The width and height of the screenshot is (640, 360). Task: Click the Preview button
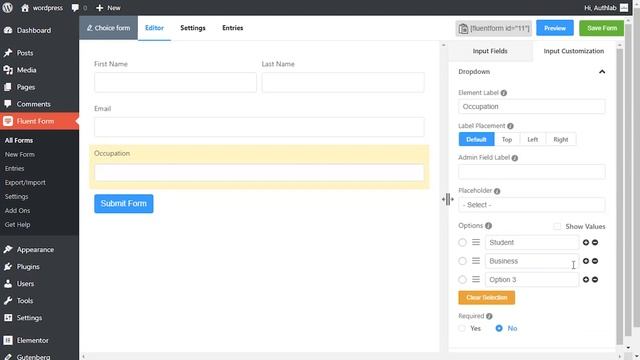click(x=555, y=28)
